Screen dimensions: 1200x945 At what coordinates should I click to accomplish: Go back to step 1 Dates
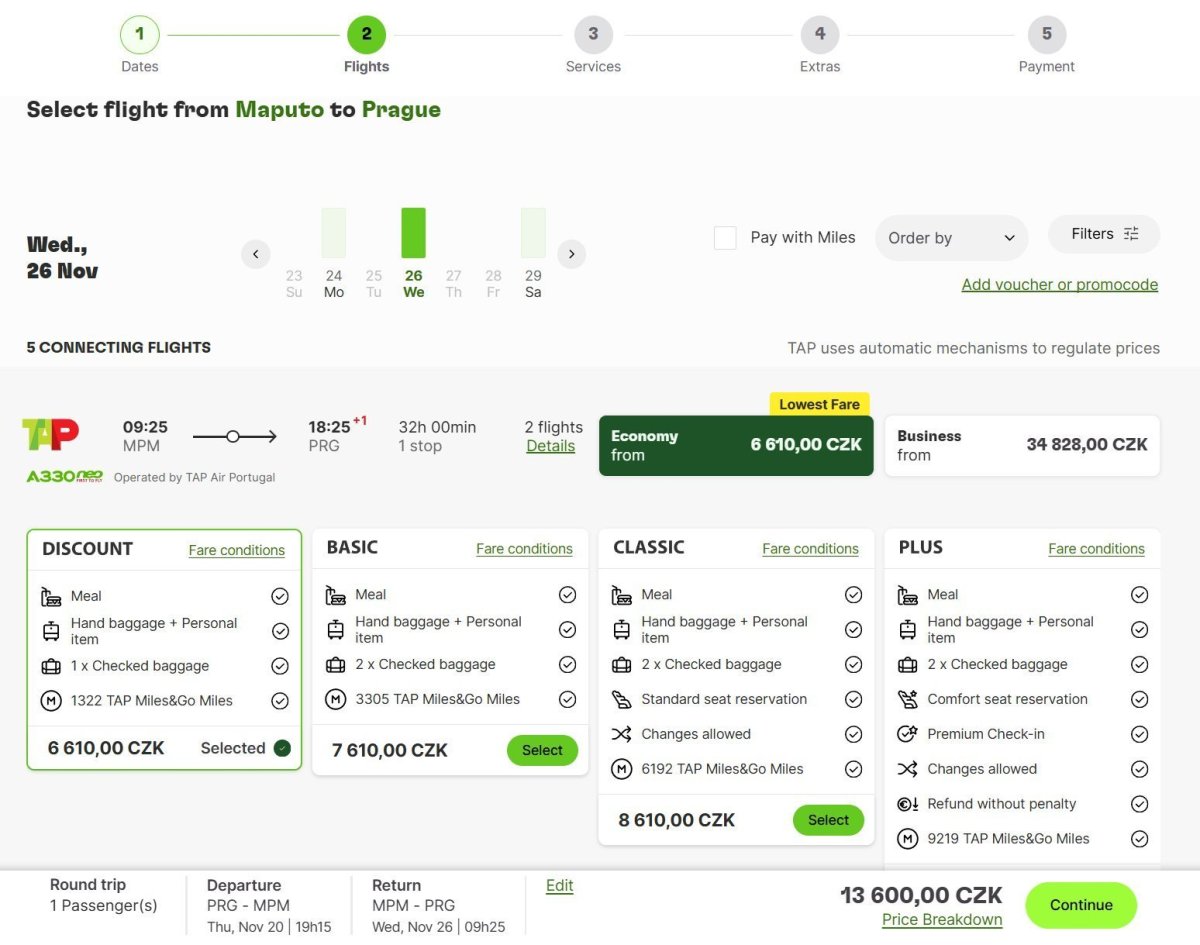139,35
